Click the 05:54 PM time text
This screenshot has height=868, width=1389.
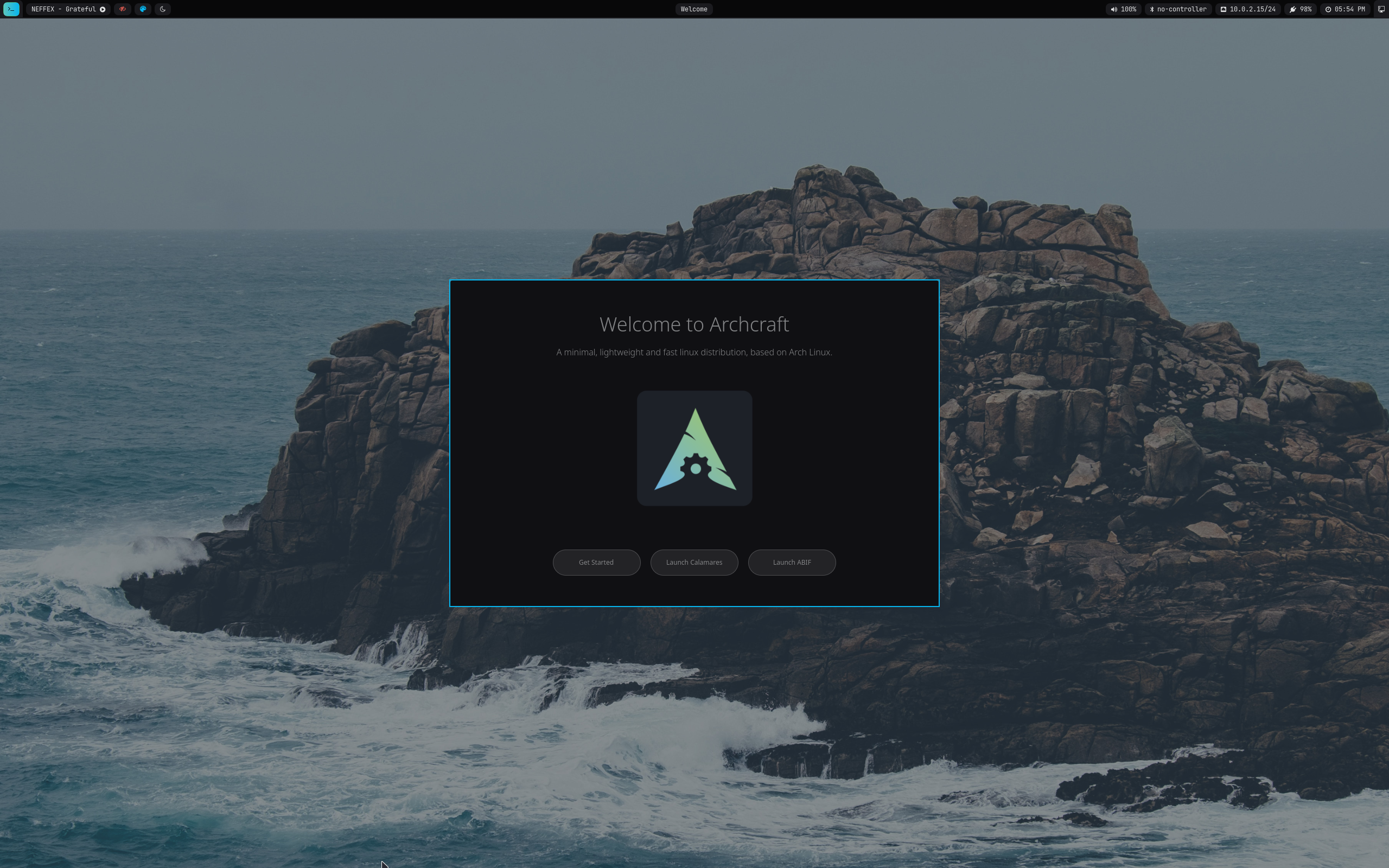tap(1349, 9)
